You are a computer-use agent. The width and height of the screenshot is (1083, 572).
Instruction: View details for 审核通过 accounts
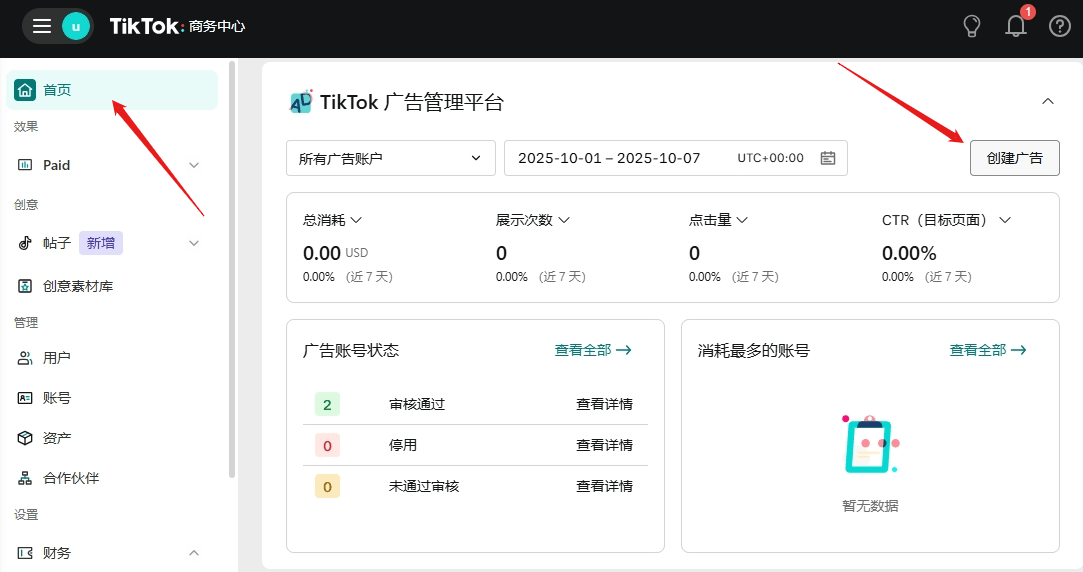[x=604, y=404]
